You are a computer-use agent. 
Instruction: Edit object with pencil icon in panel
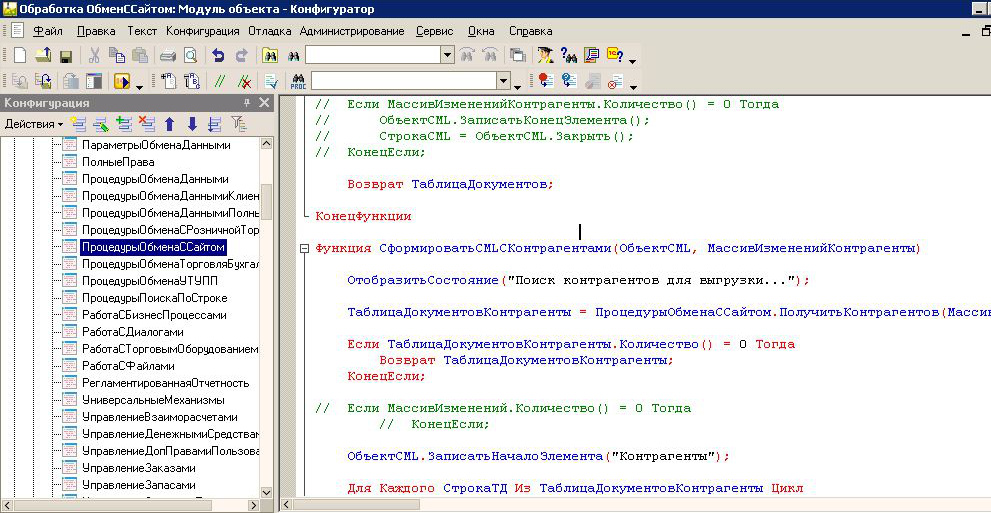tap(101, 124)
